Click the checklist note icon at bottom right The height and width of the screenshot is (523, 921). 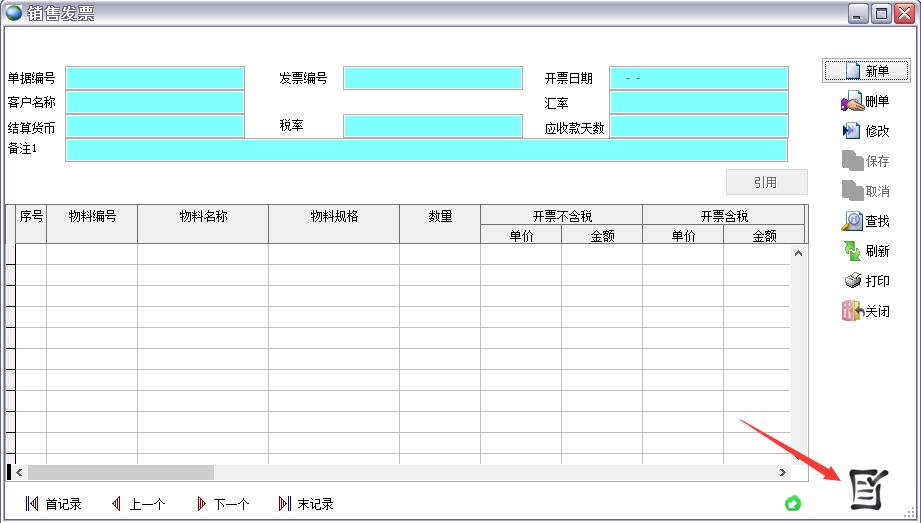[x=867, y=488]
